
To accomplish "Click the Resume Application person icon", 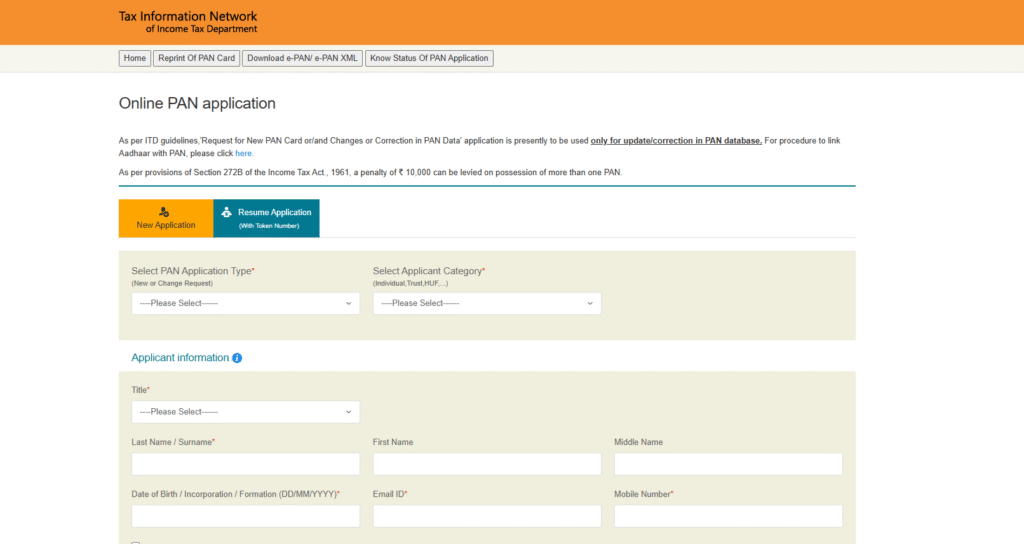I will [226, 212].
